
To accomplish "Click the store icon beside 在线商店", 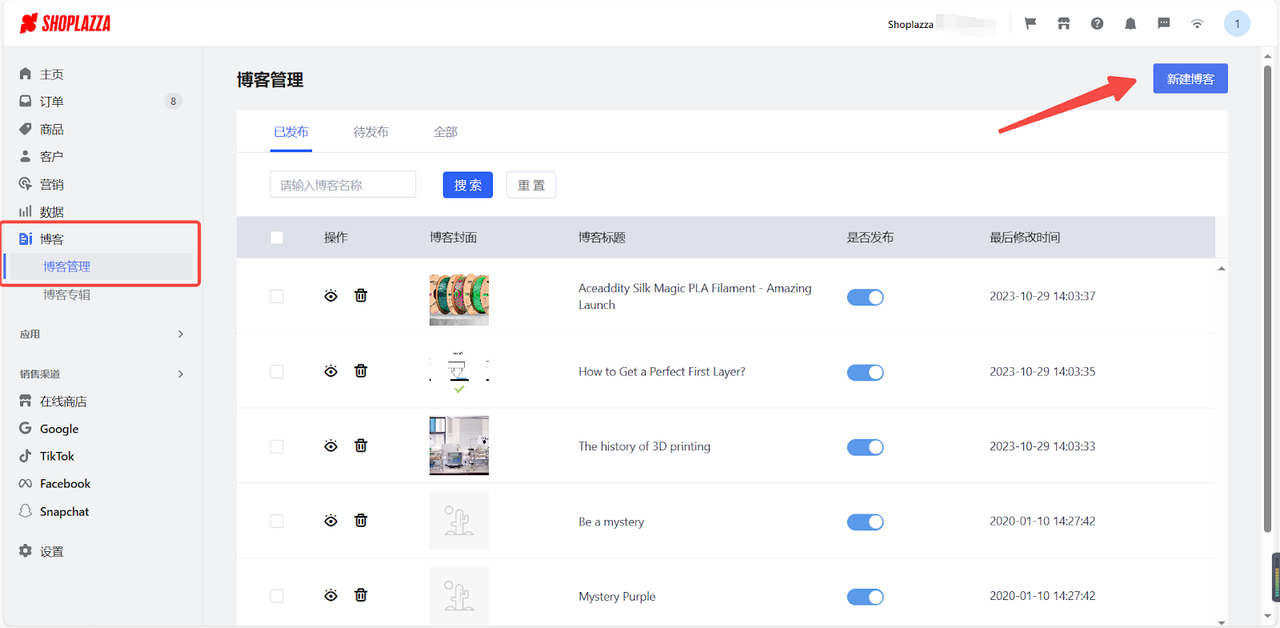I will click(x=26, y=401).
